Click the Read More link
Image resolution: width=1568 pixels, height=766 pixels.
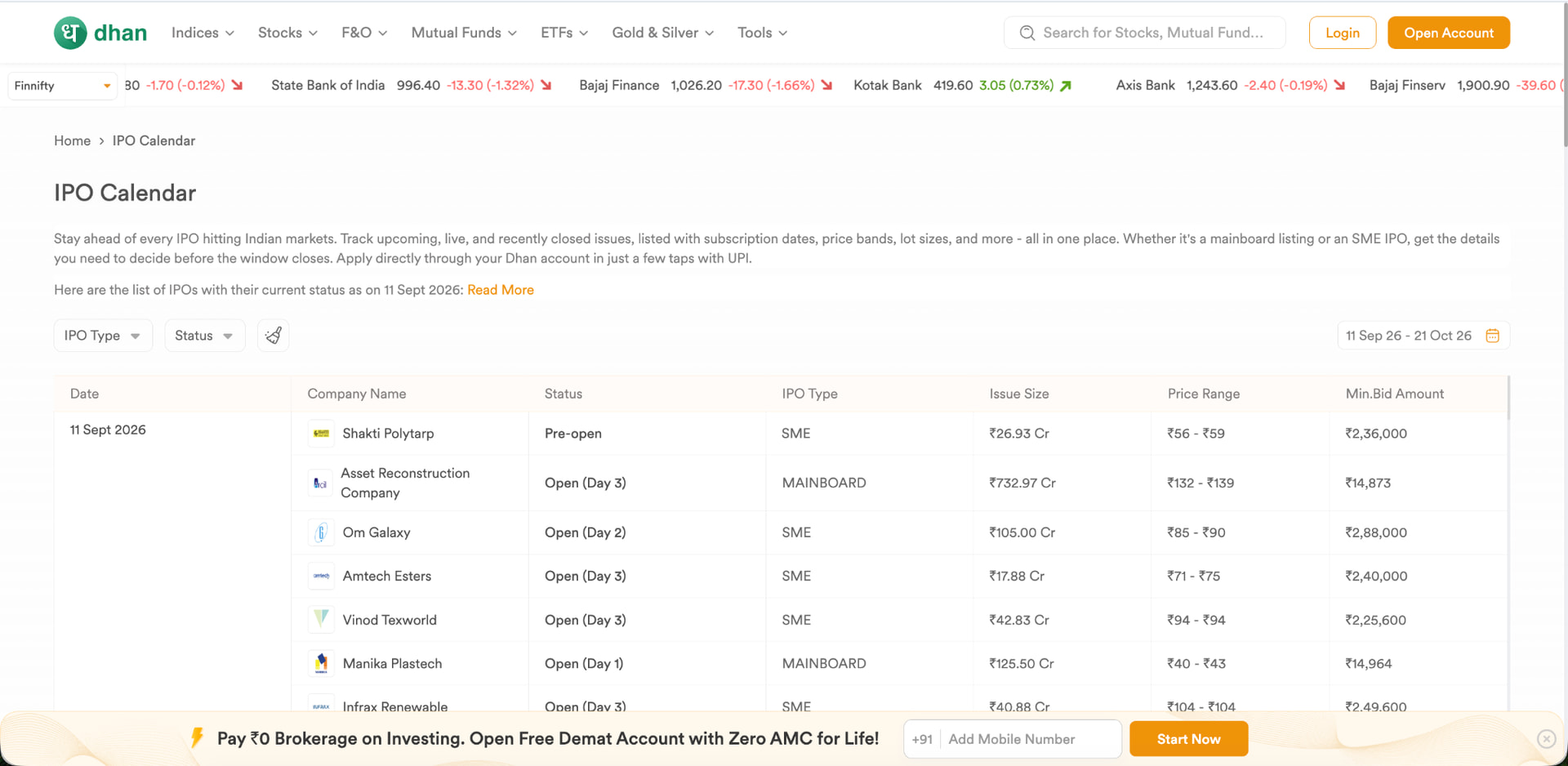(501, 290)
